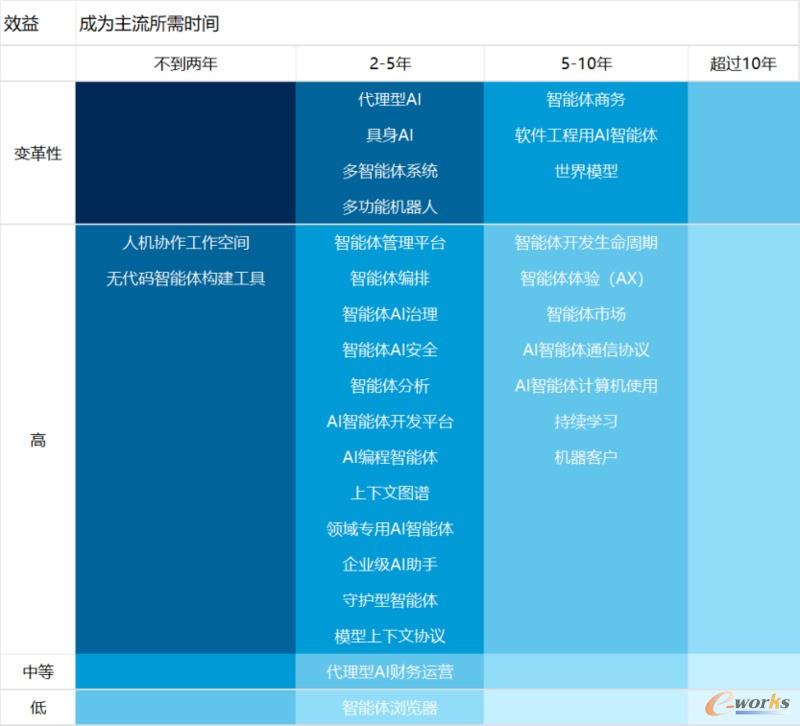Click the '世界模型' entry
This screenshot has width=800, height=726.
click(586, 171)
